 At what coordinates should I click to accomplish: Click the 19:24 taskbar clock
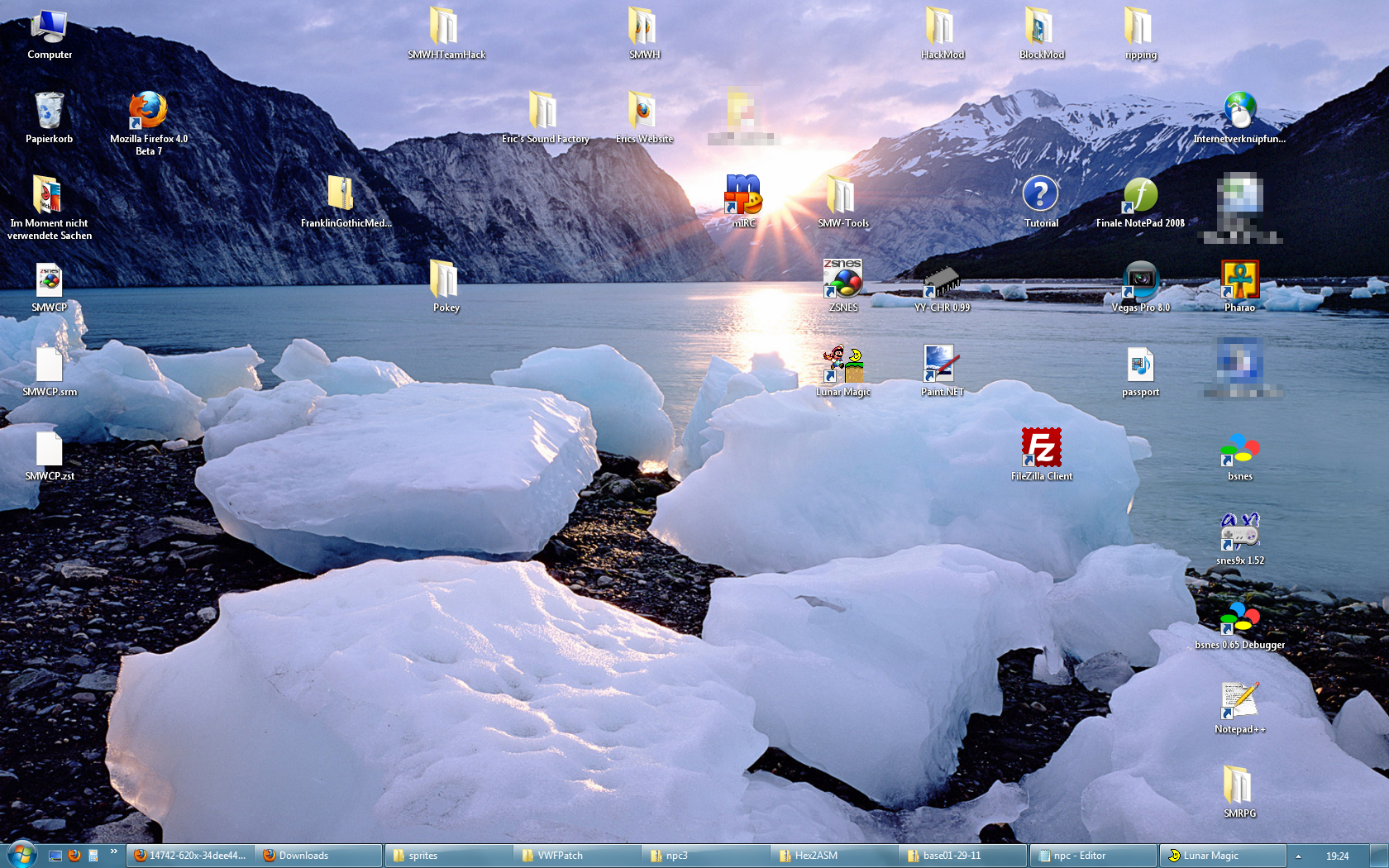pyautogui.click(x=1337, y=856)
